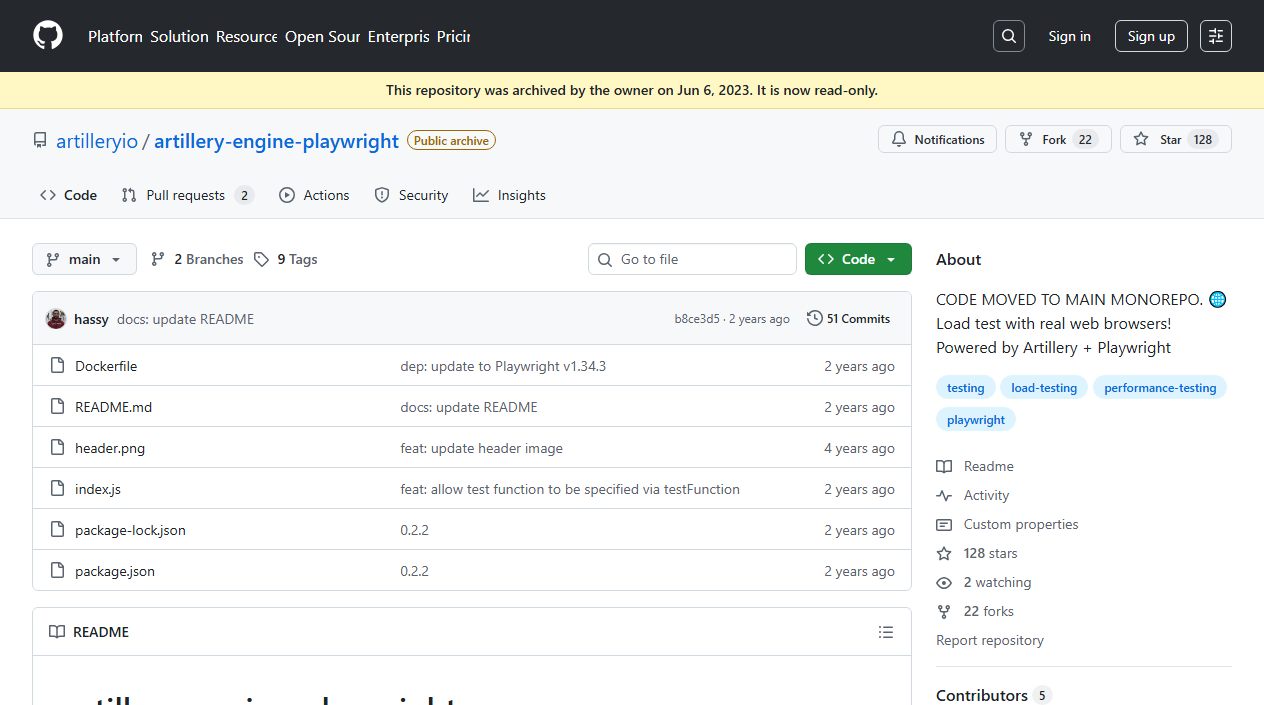Image resolution: width=1264 pixels, height=705 pixels.
Task: Click the GitHub logo icon
Action: pyautogui.click(x=48, y=36)
